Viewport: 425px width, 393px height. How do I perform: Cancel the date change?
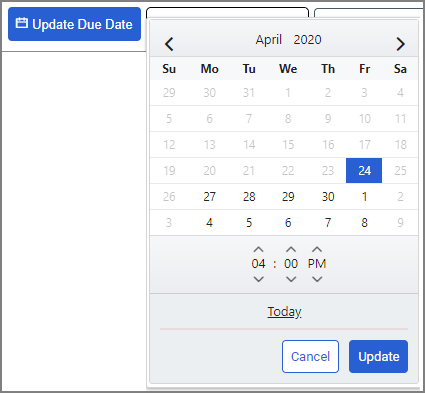pyautogui.click(x=310, y=356)
